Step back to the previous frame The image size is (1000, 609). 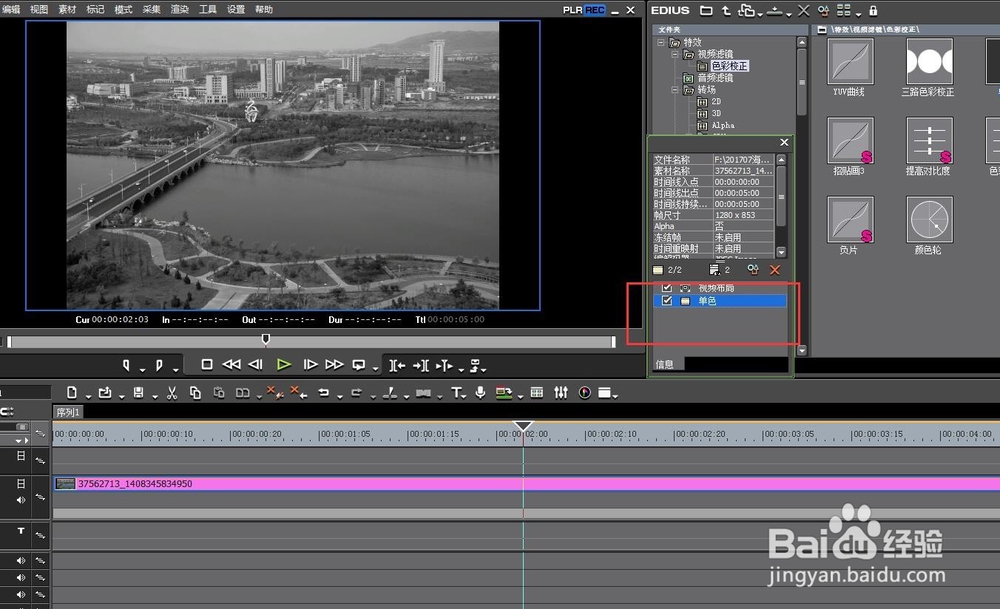click(256, 365)
